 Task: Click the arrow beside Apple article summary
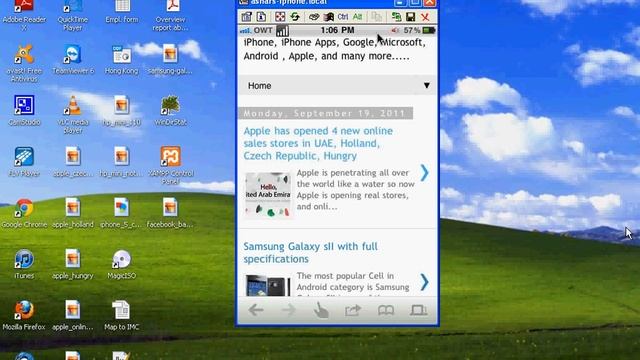424,173
